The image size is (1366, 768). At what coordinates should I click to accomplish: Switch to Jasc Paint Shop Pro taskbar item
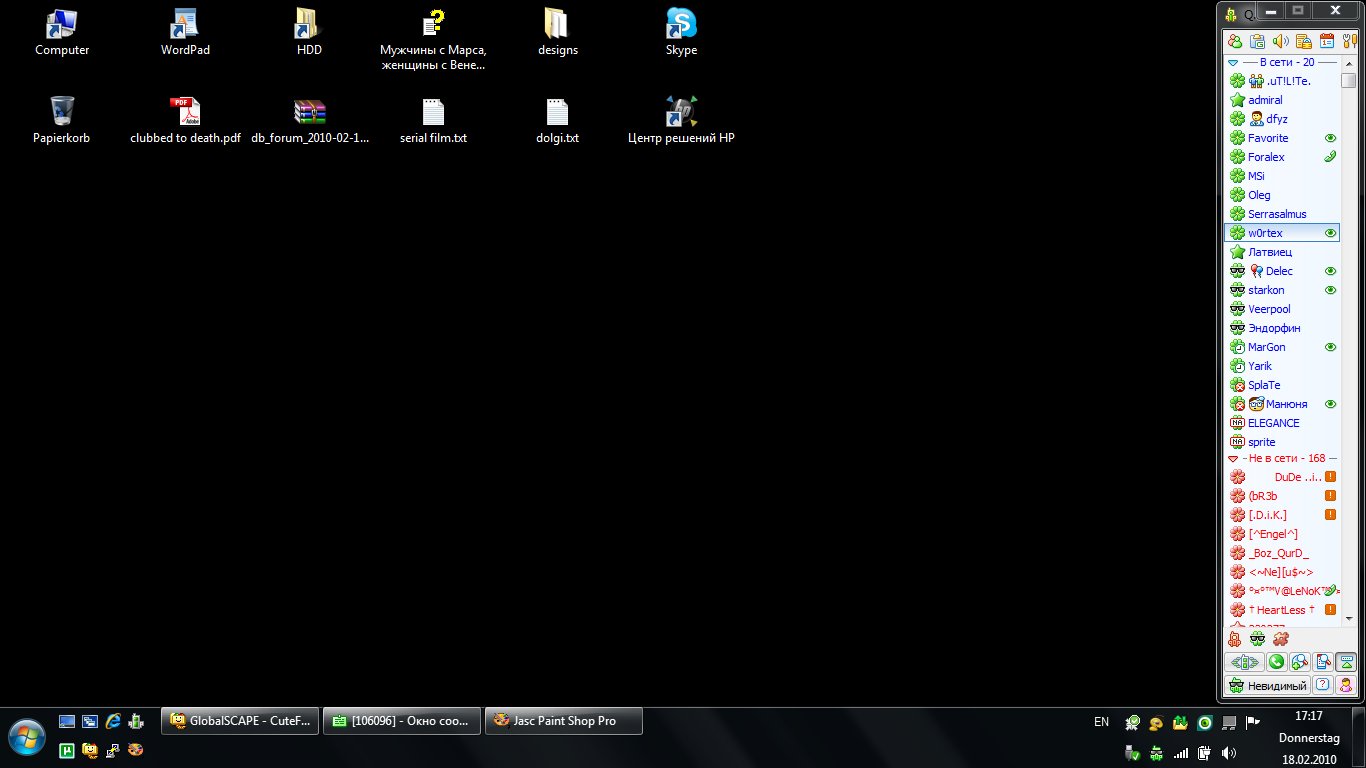pos(563,721)
